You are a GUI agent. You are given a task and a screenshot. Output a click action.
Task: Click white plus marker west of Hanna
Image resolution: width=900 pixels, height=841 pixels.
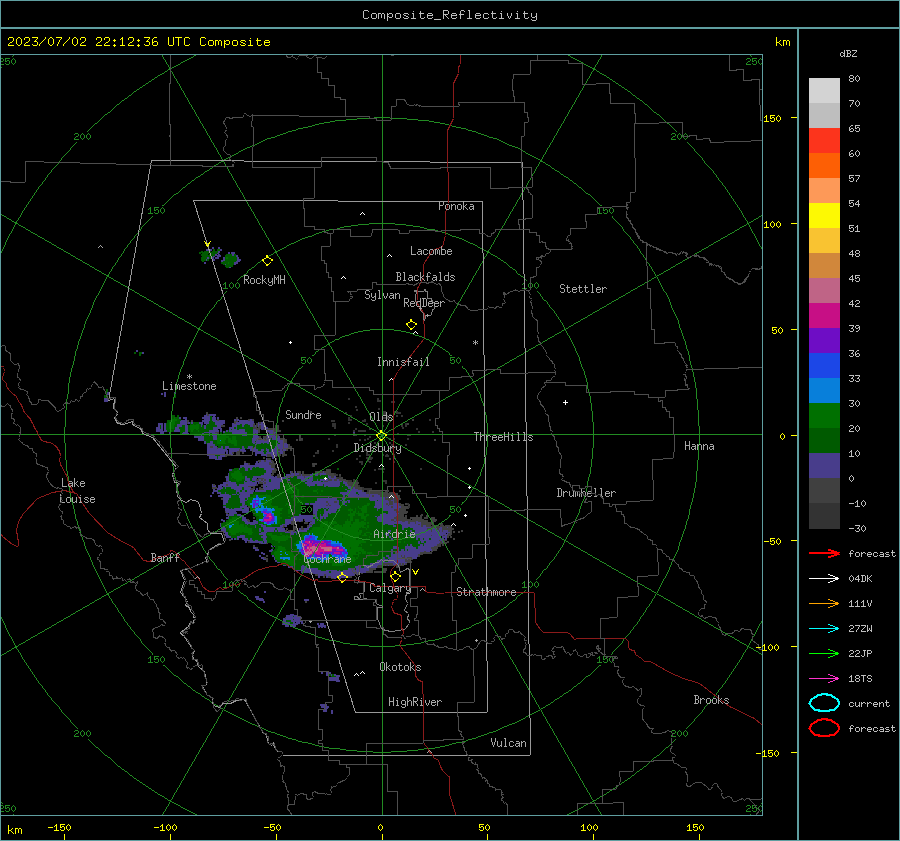565,402
